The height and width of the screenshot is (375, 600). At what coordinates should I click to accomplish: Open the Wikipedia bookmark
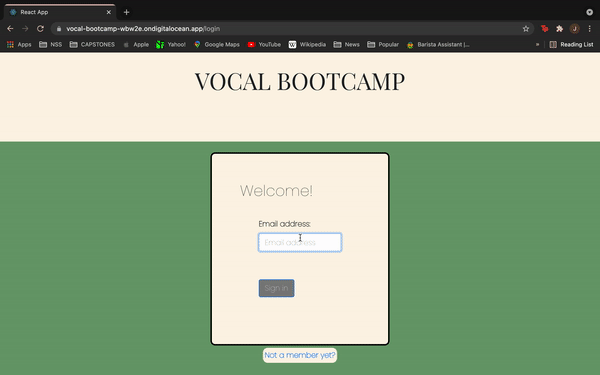click(x=307, y=44)
